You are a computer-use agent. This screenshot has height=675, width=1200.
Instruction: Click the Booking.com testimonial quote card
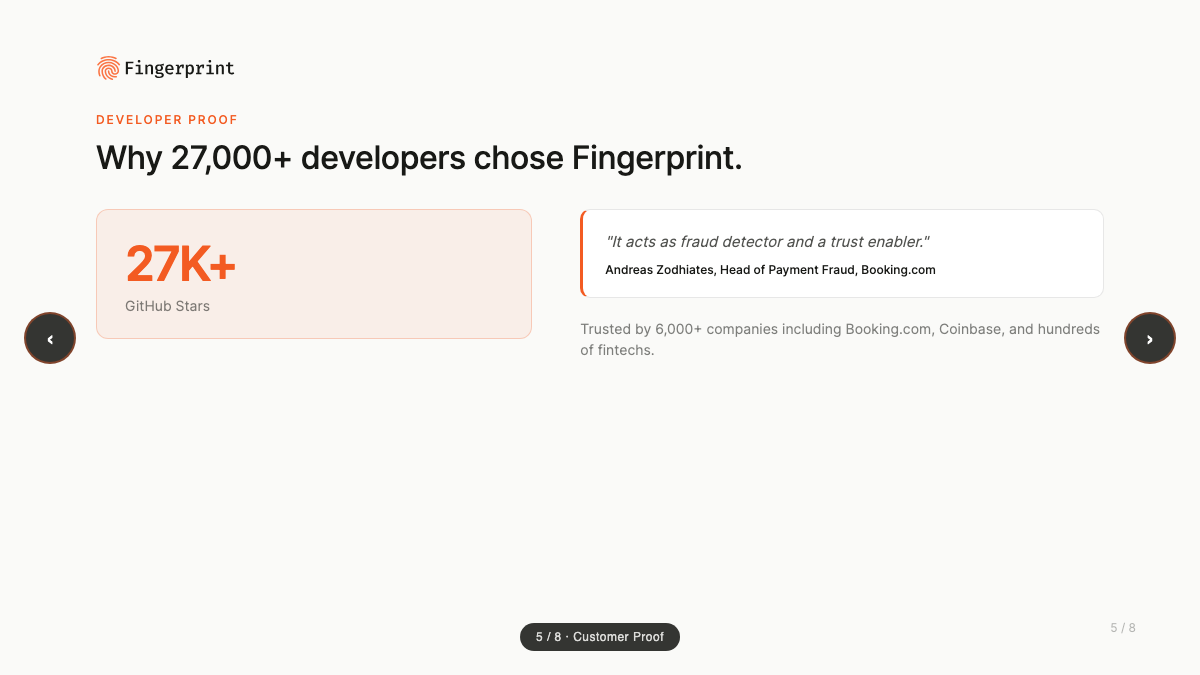click(842, 253)
